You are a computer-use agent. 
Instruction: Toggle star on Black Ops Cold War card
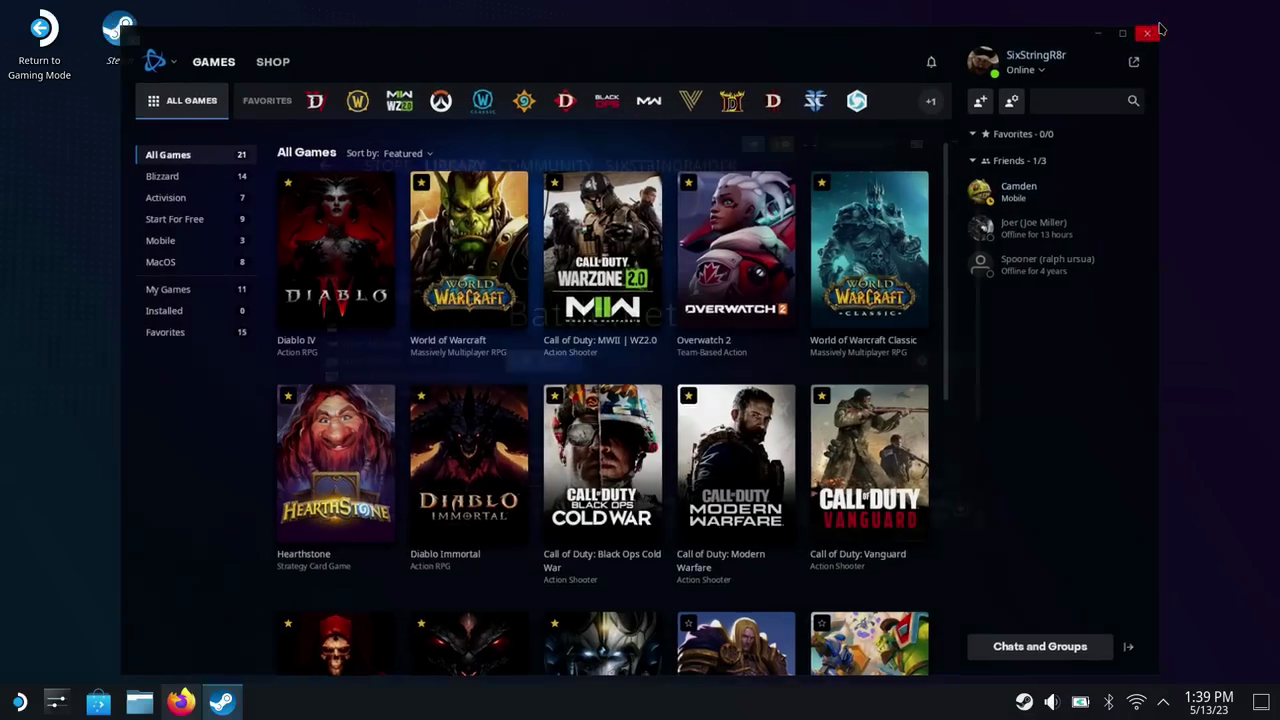[x=554, y=396]
